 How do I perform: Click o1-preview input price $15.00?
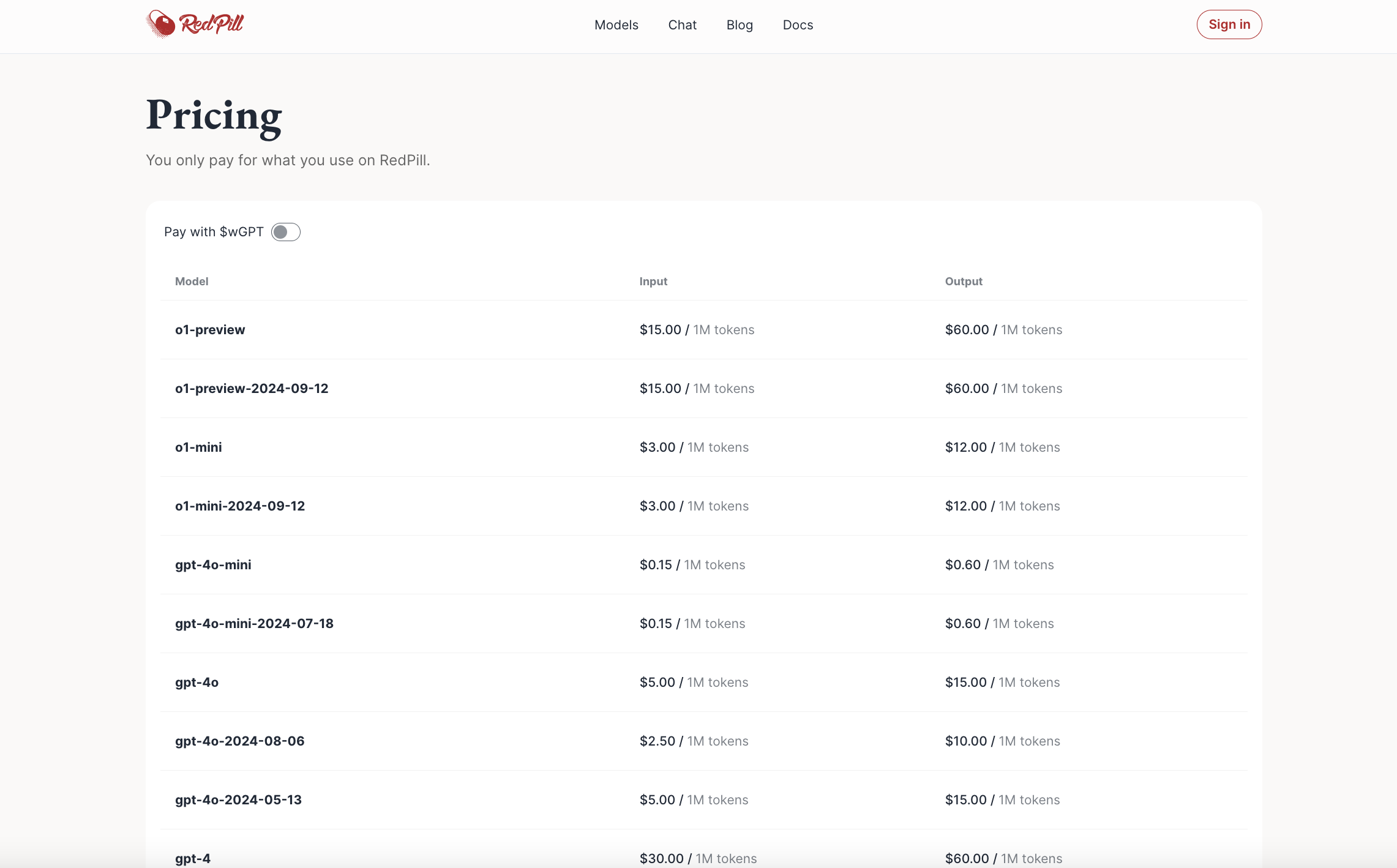pyautogui.click(x=661, y=330)
